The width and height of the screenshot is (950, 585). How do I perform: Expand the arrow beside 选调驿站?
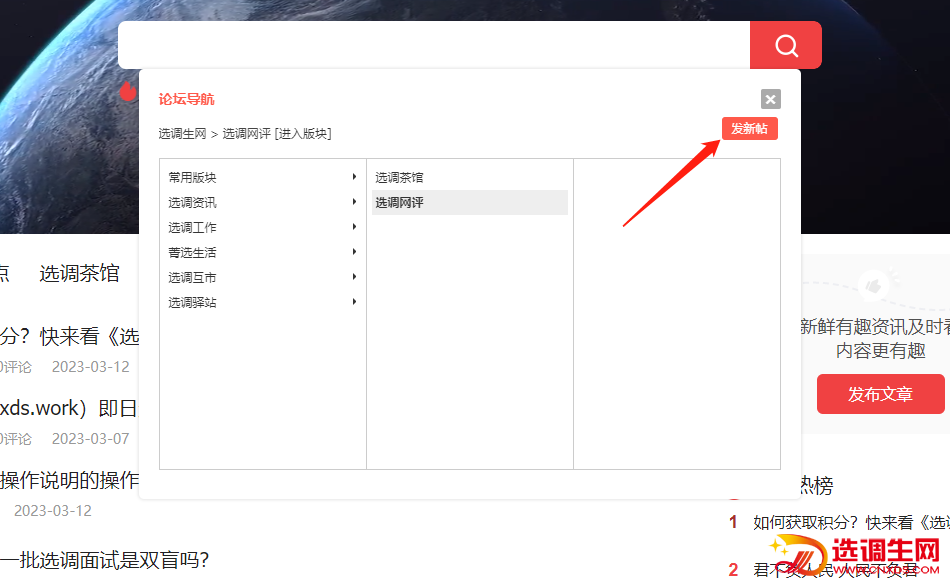(x=354, y=302)
